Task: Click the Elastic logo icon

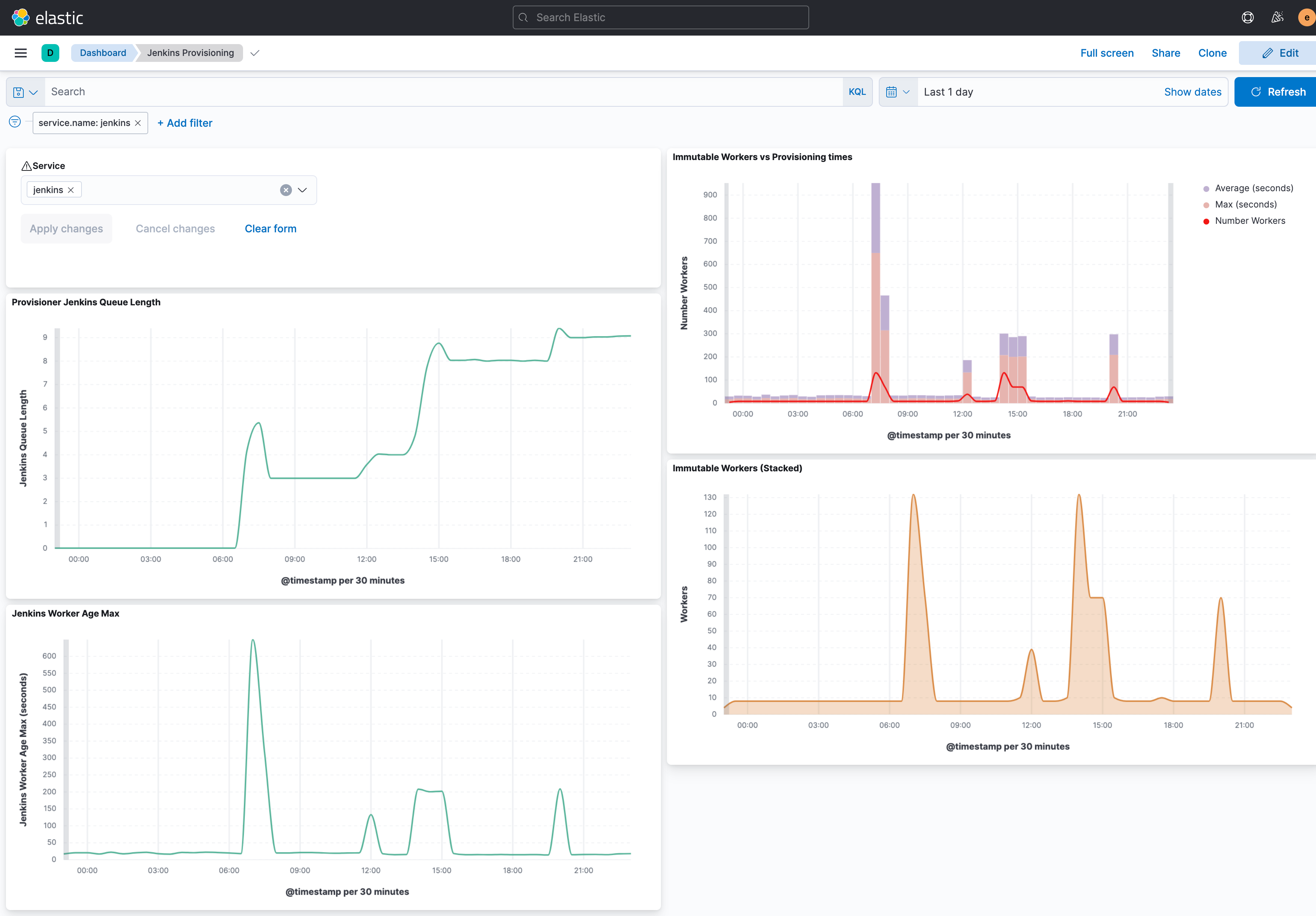Action: (21, 18)
